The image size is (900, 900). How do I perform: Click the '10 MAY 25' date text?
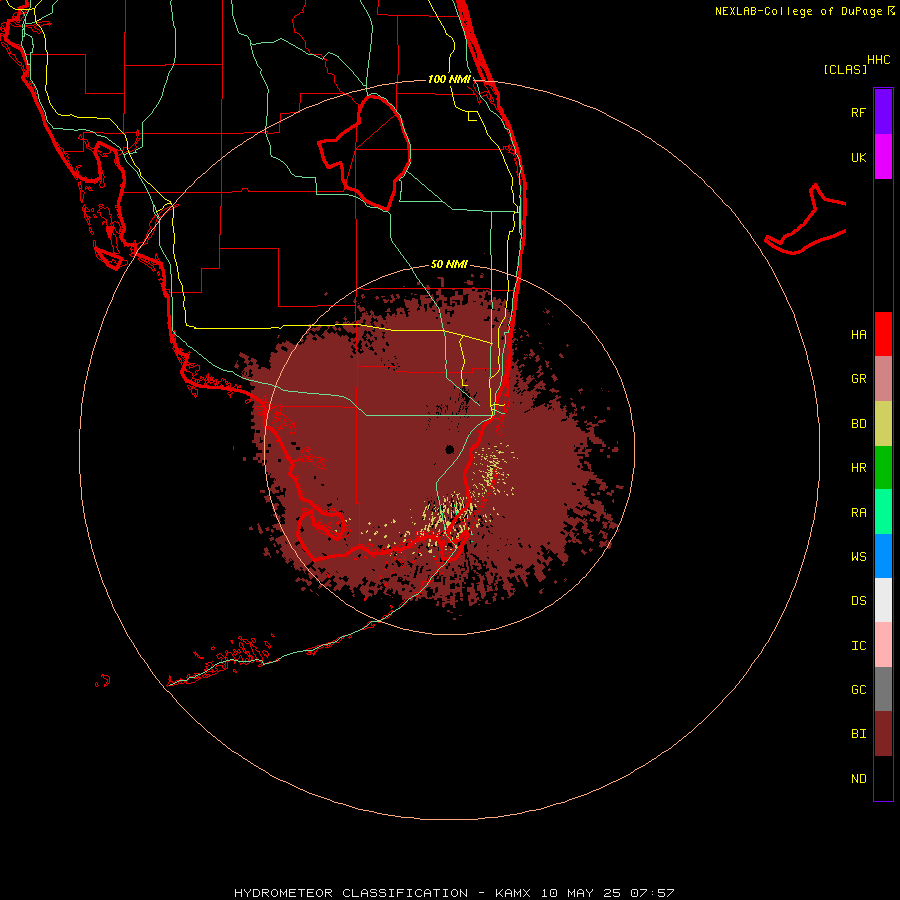582,893
